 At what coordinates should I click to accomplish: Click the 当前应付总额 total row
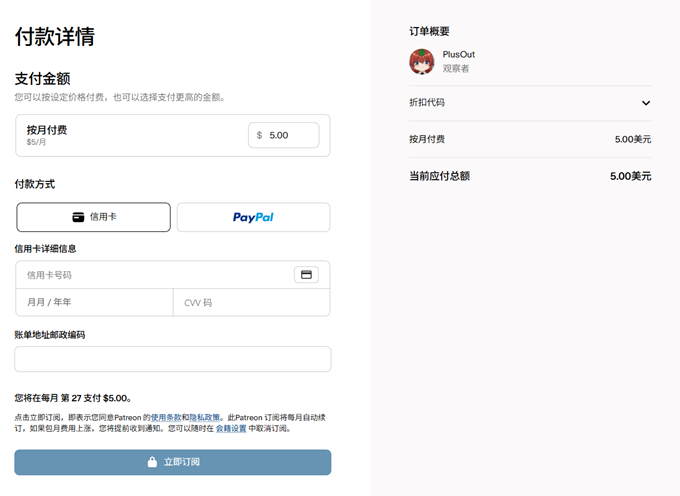[x=529, y=176]
